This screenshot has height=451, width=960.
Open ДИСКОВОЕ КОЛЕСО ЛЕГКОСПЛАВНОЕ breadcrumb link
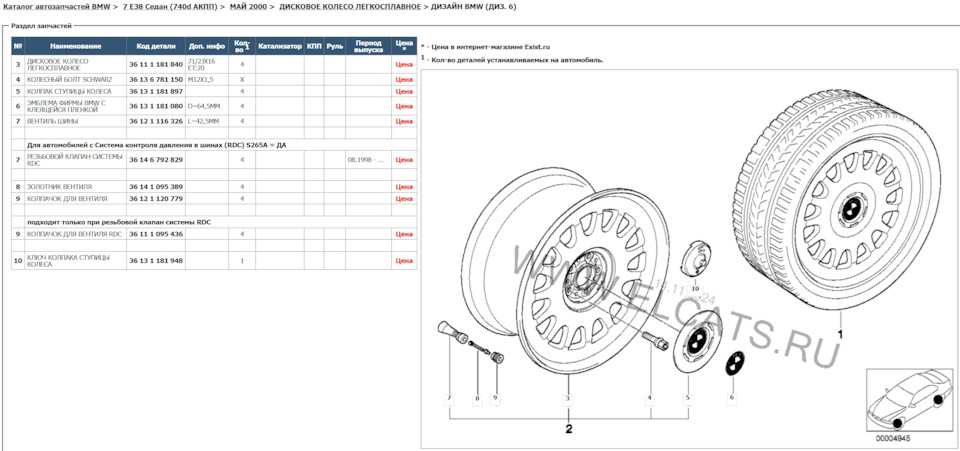tap(350, 6)
